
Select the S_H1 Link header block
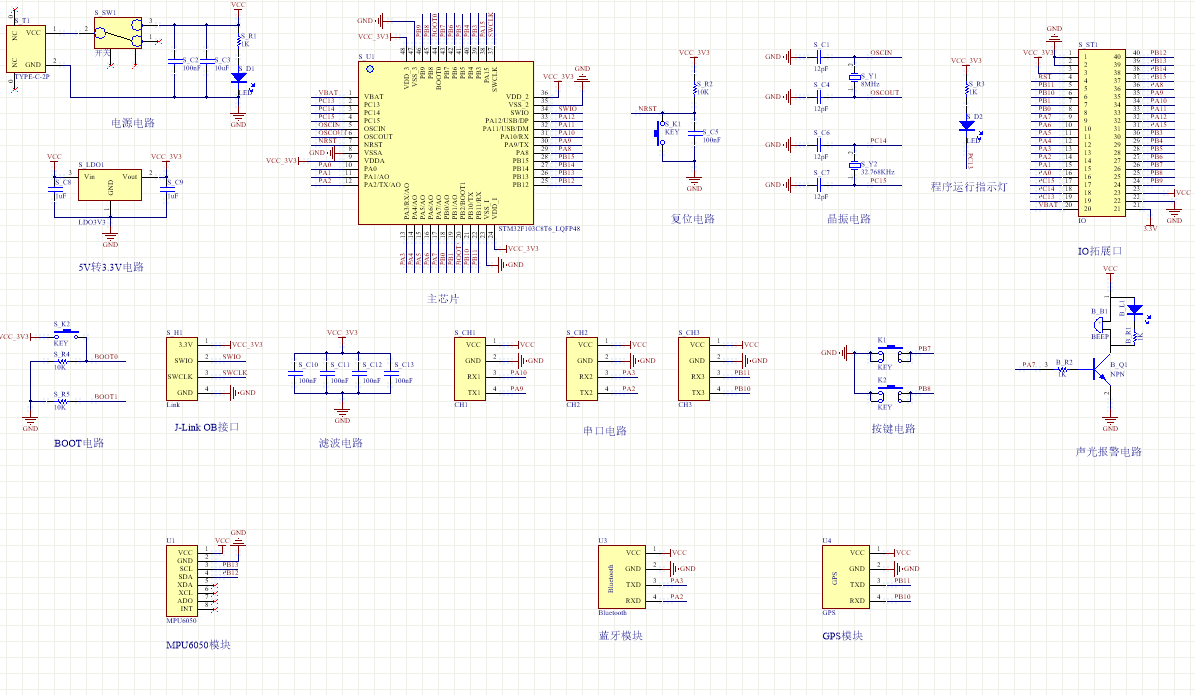[x=181, y=369]
